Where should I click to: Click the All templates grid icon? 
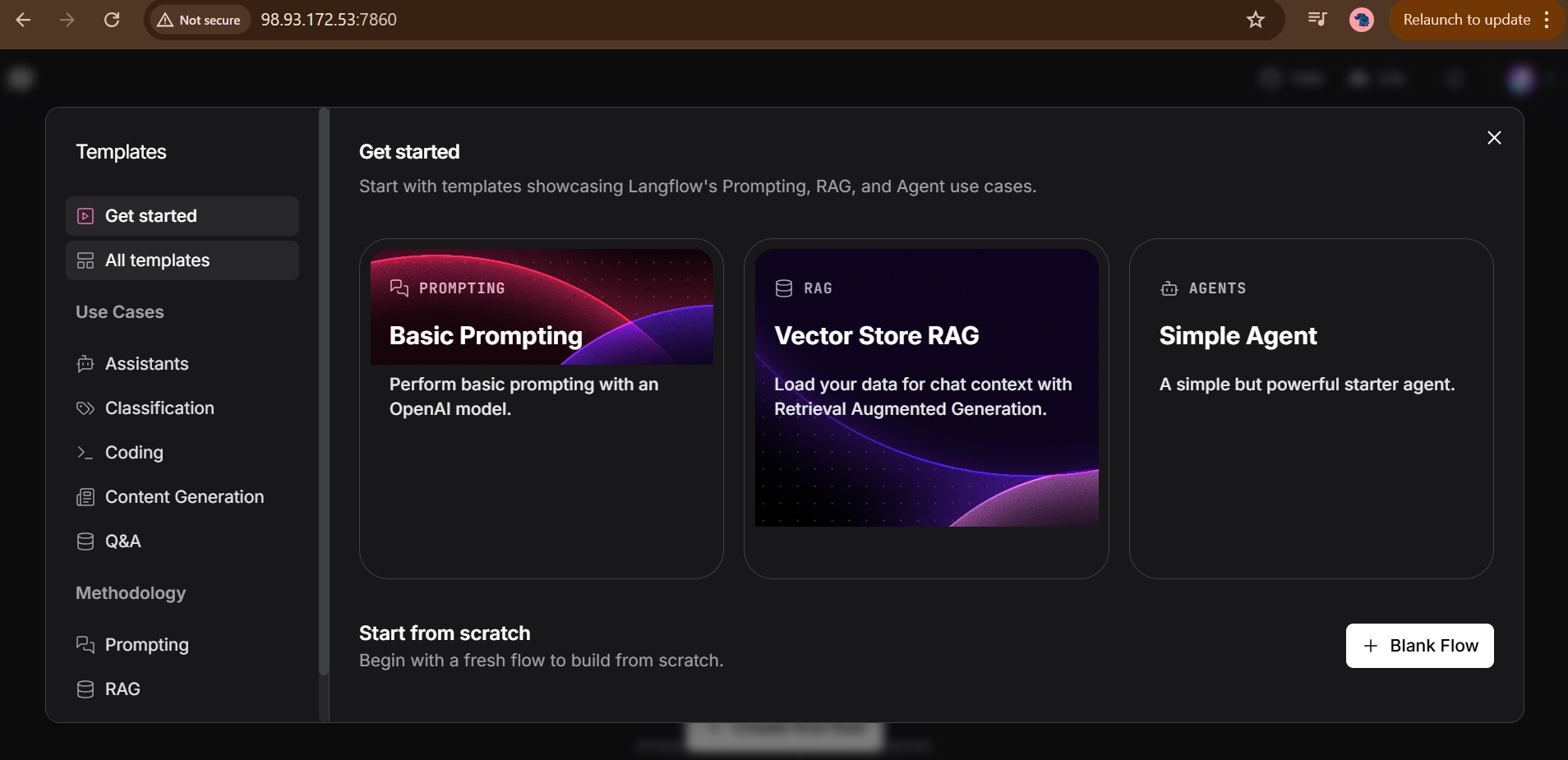pos(85,260)
